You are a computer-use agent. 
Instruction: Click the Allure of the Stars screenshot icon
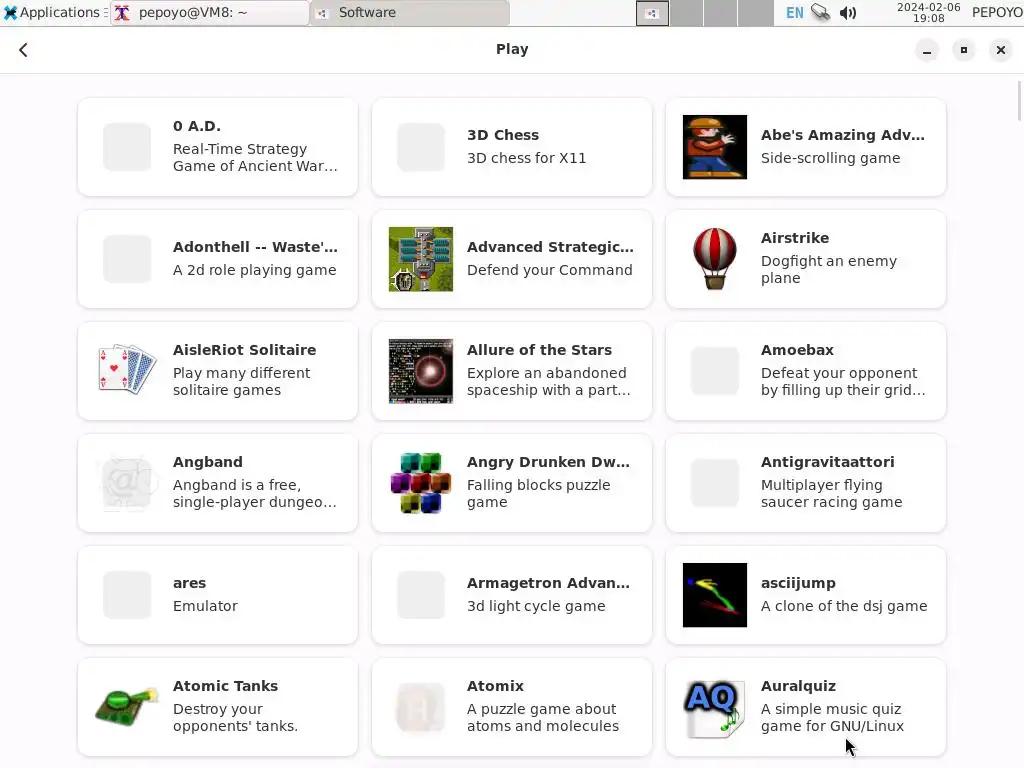pyautogui.click(x=421, y=371)
